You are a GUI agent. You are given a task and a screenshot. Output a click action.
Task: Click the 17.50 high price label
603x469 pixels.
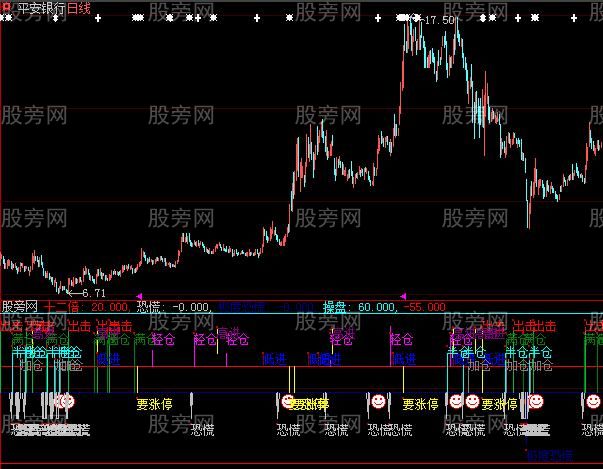(x=440, y=20)
